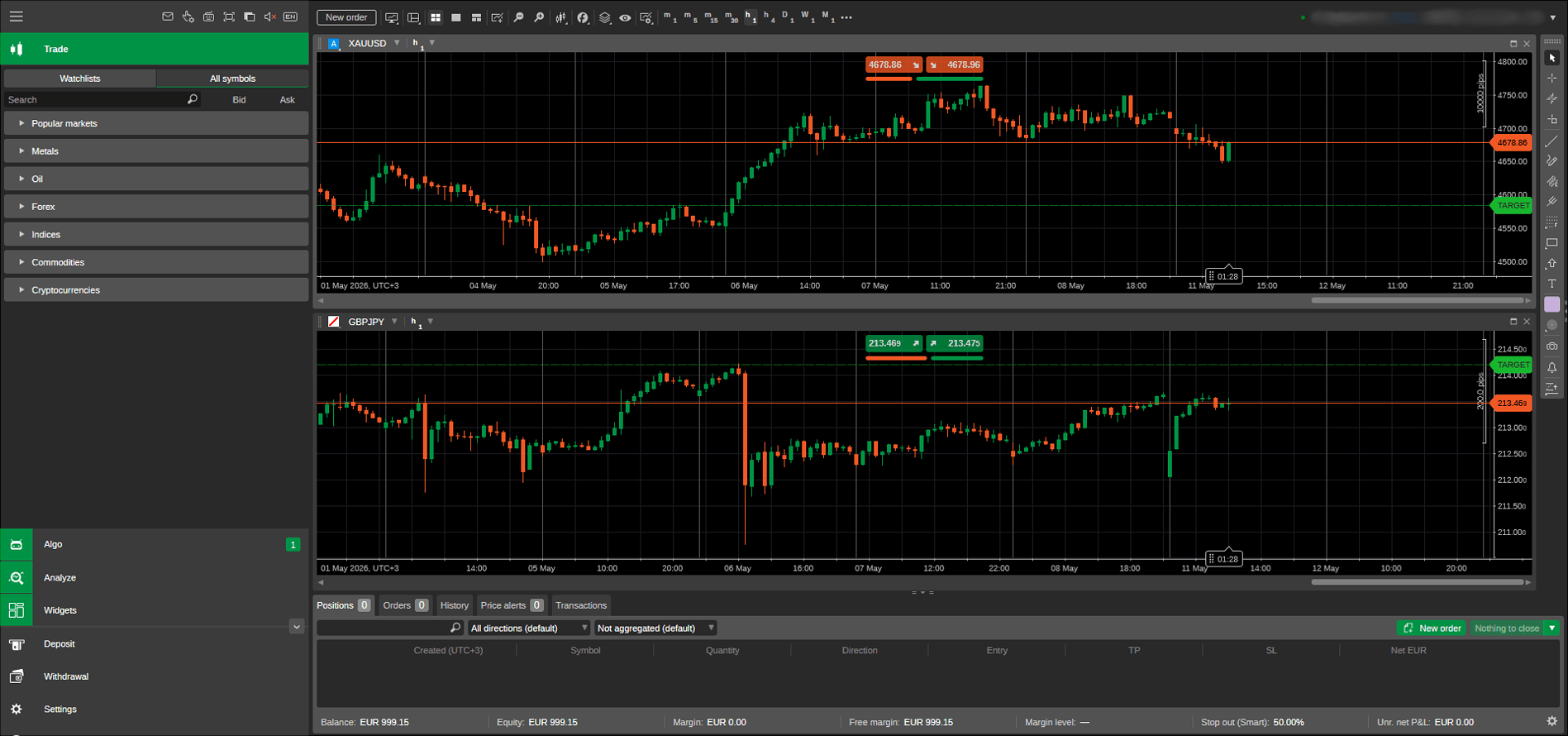
Task: Zoom out the chart
Action: pos(518,17)
